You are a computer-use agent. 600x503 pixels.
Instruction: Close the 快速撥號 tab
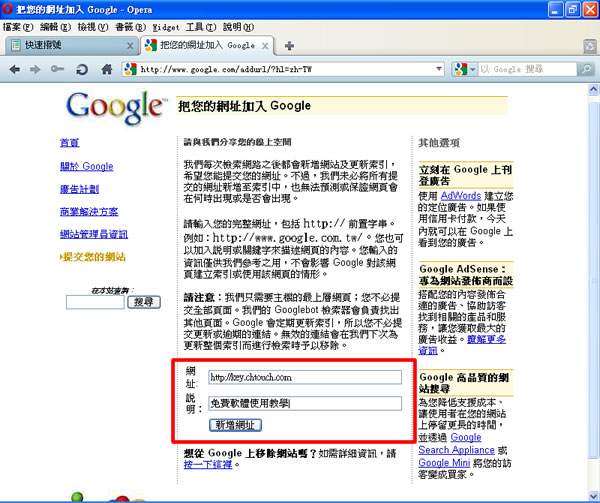pyautogui.click(x=130, y=46)
